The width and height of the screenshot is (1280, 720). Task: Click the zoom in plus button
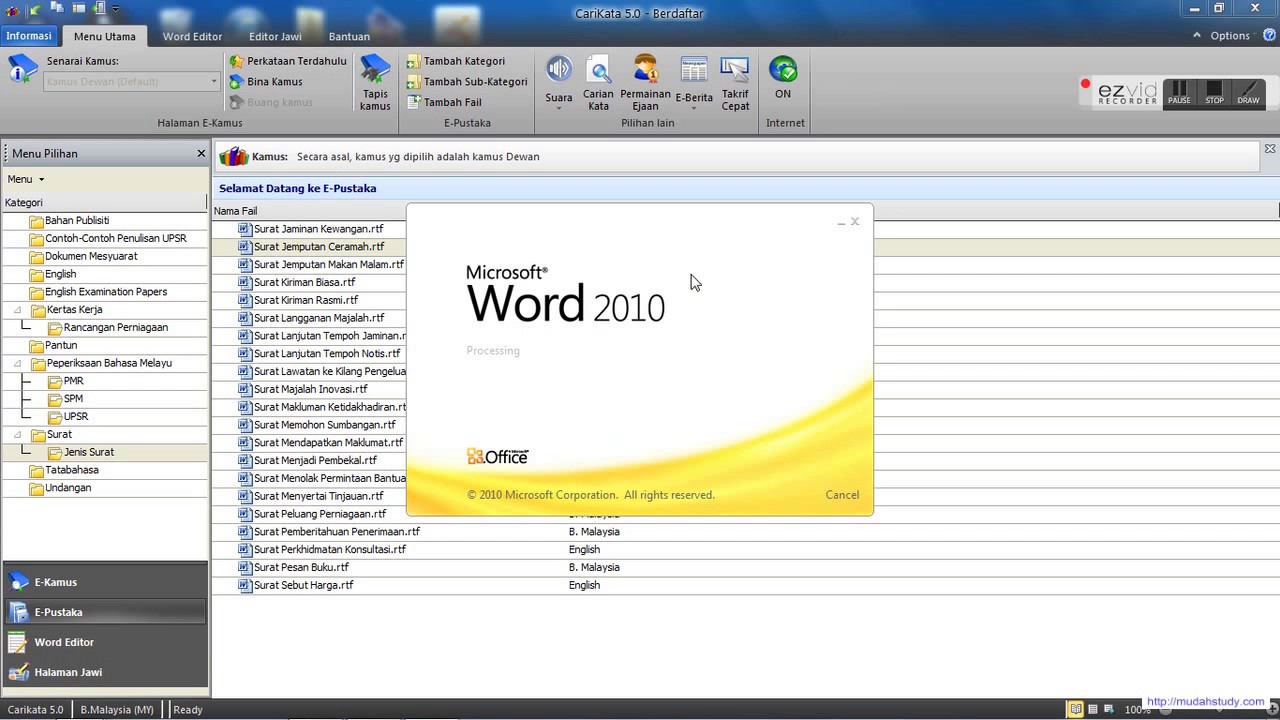[1273, 709]
